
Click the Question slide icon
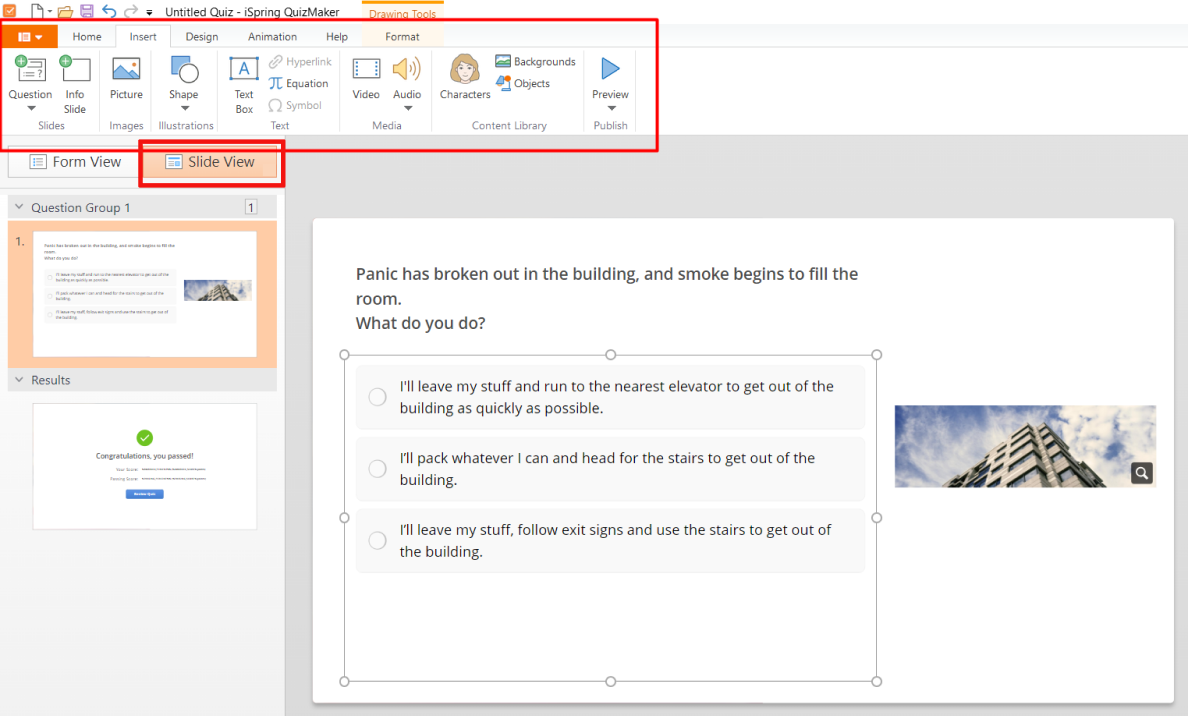coord(30,70)
